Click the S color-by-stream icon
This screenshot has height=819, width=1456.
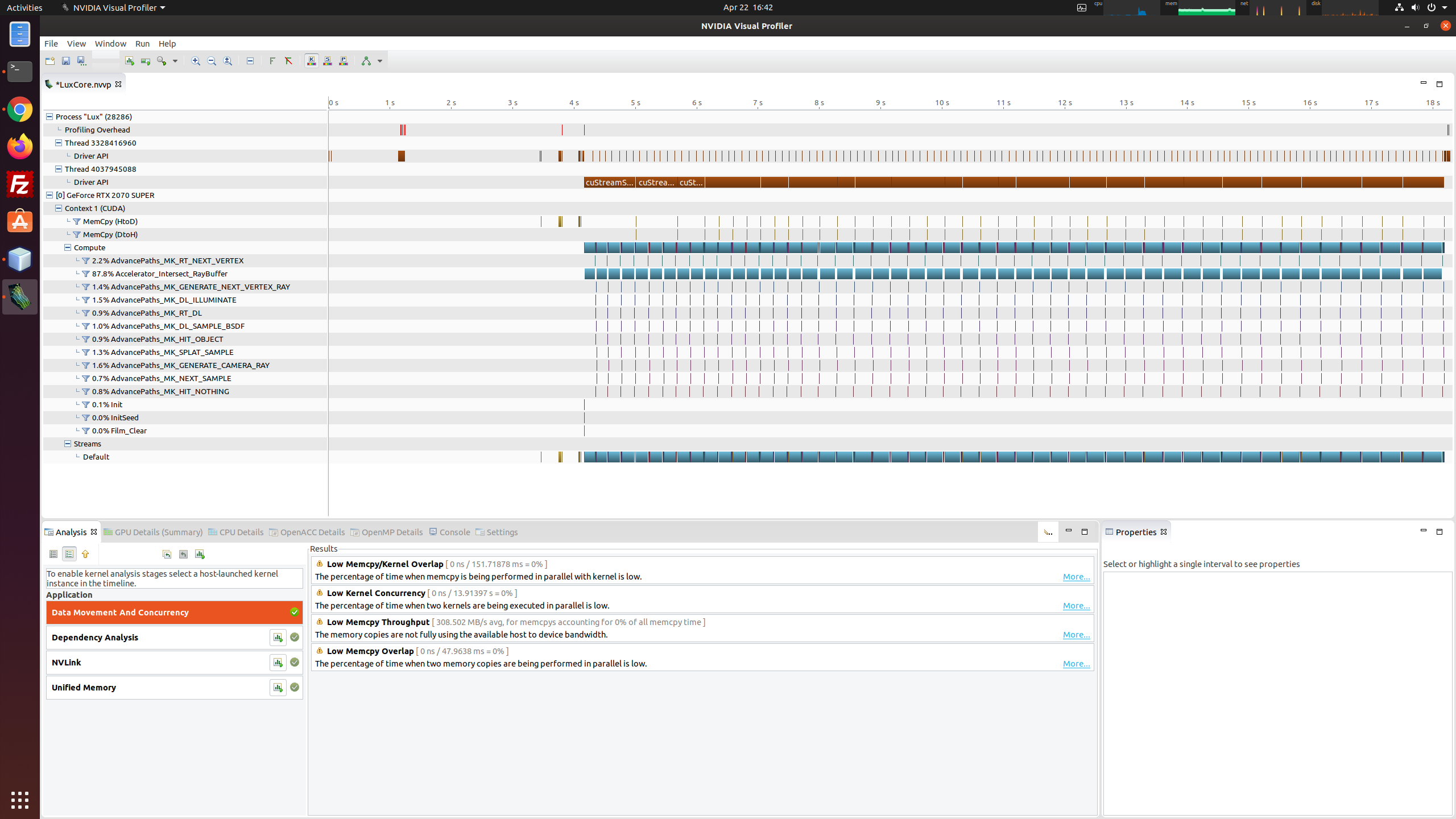coord(328,61)
